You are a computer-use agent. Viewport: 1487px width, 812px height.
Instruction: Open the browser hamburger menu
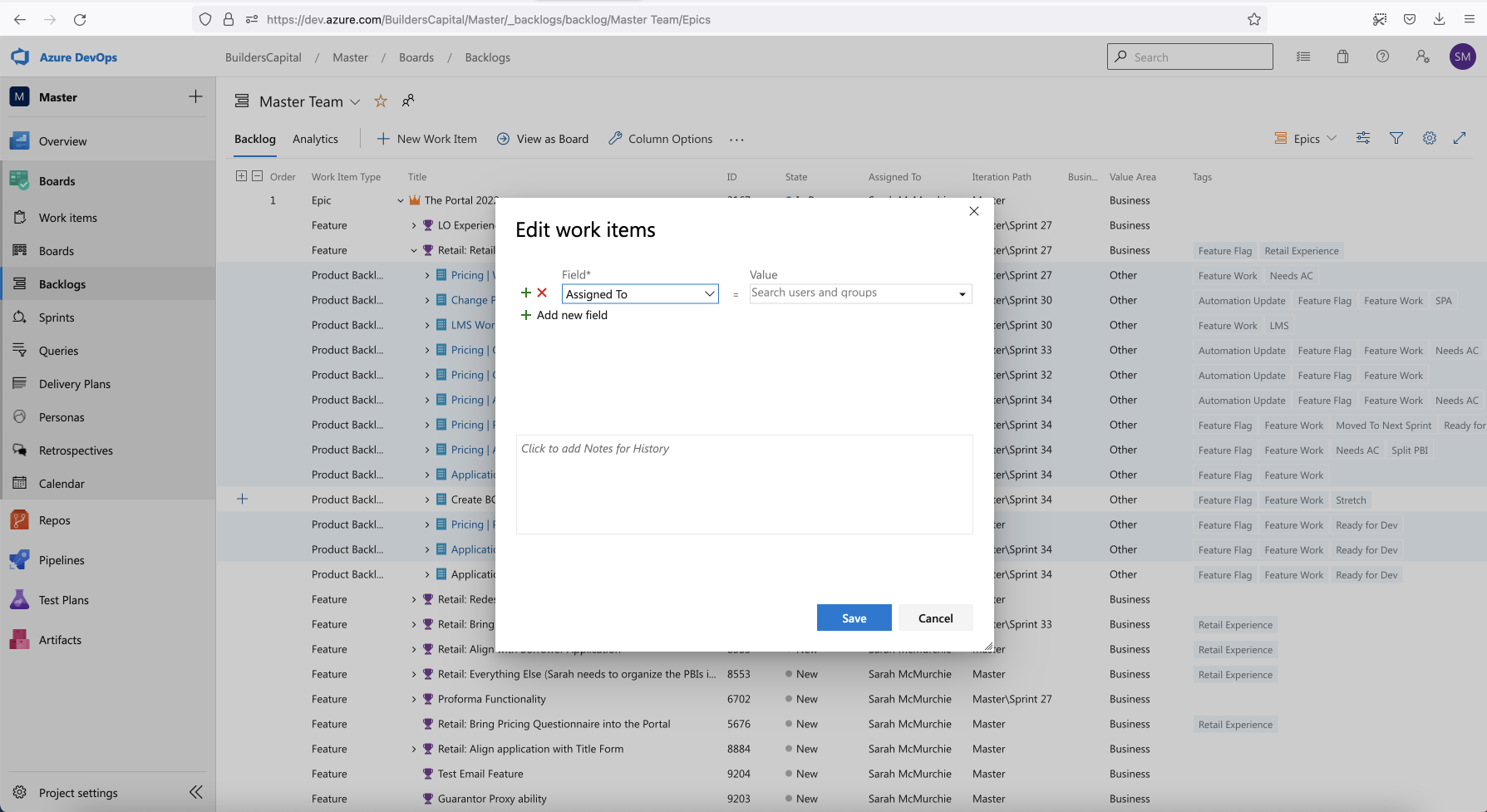pos(1470,19)
